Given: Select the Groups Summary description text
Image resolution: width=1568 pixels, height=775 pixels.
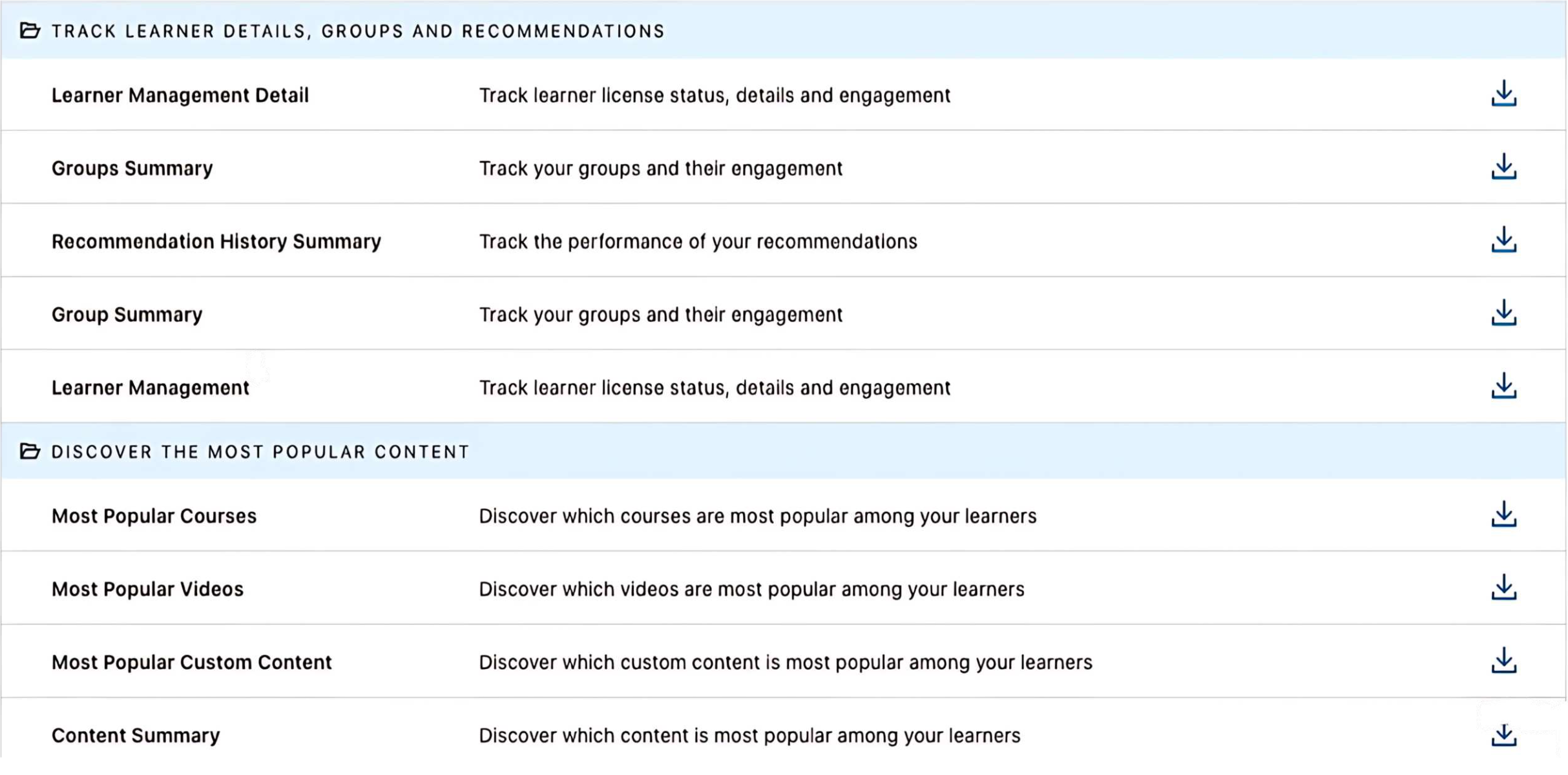Looking at the screenshot, I should pyautogui.click(x=660, y=169).
